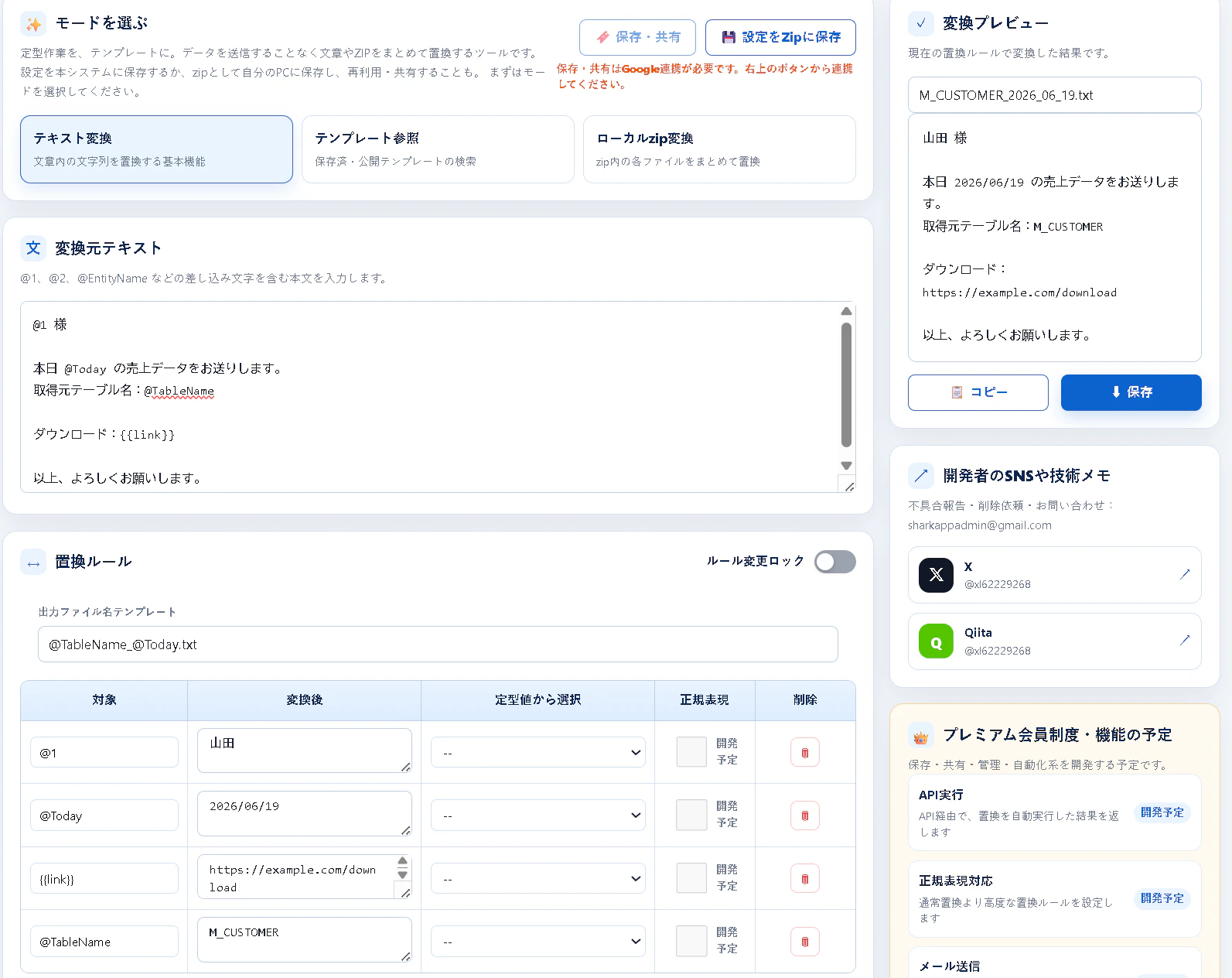Select テンプレート参照 mode card
This screenshot has width=1232, height=978.
click(438, 149)
